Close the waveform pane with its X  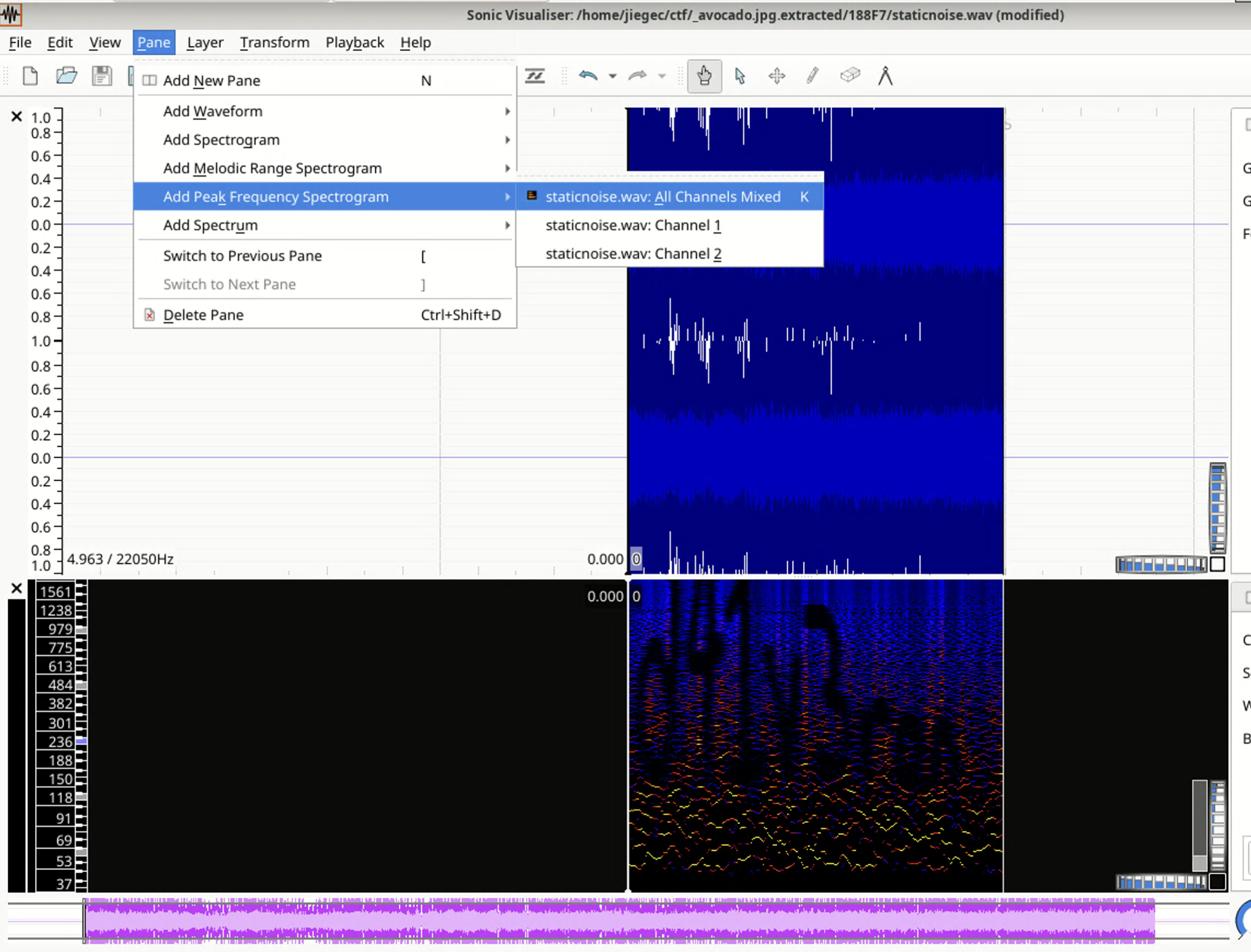click(16, 117)
